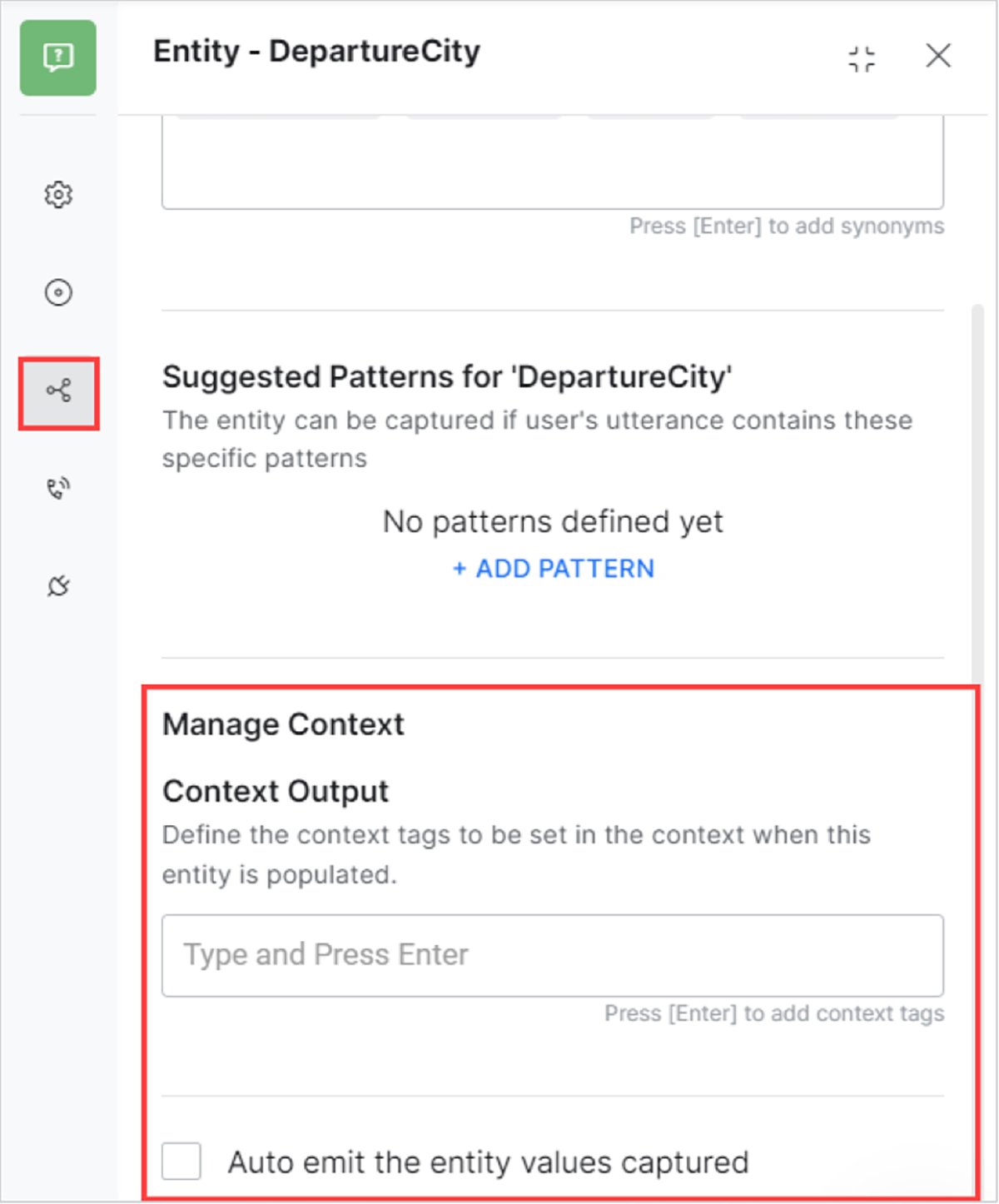The width and height of the screenshot is (999, 1204).
Task: Click the 'Manage Context' section heading
Action: [x=283, y=724]
